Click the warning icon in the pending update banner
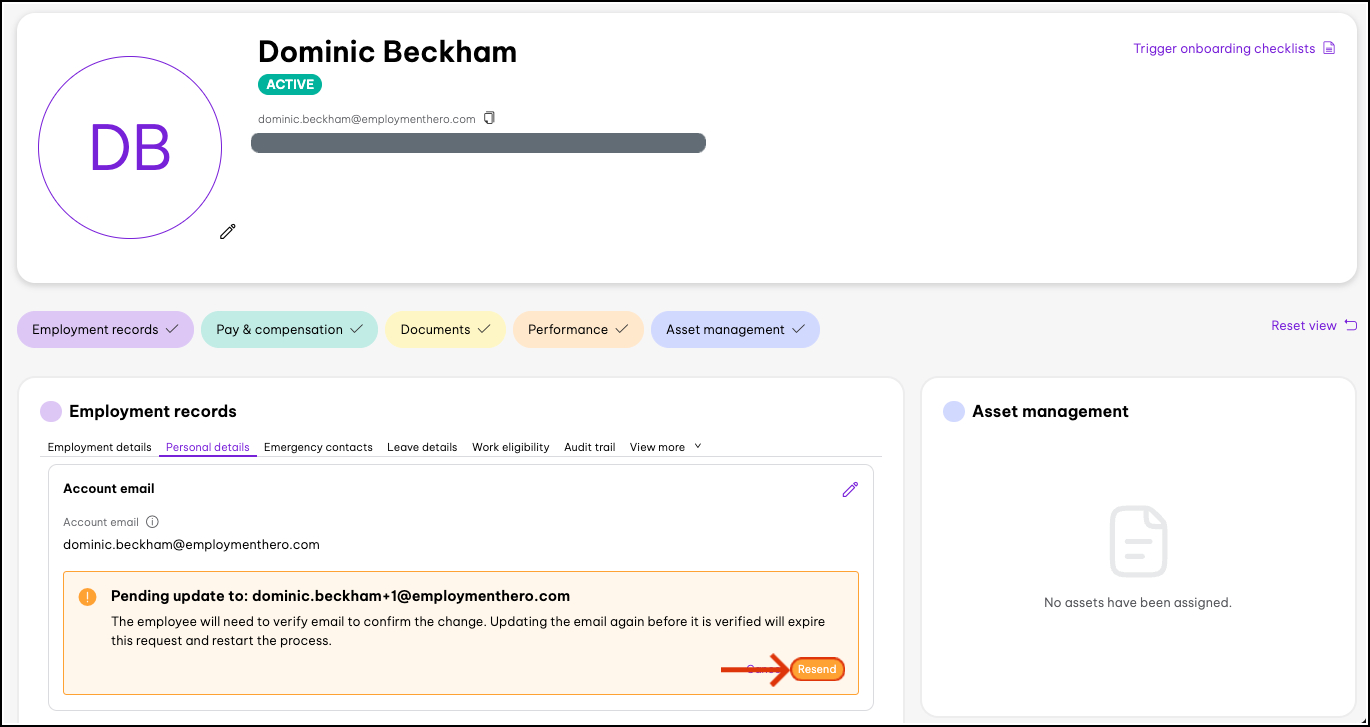Screen dimensions: 1370x727 pyautogui.click(x=86, y=595)
